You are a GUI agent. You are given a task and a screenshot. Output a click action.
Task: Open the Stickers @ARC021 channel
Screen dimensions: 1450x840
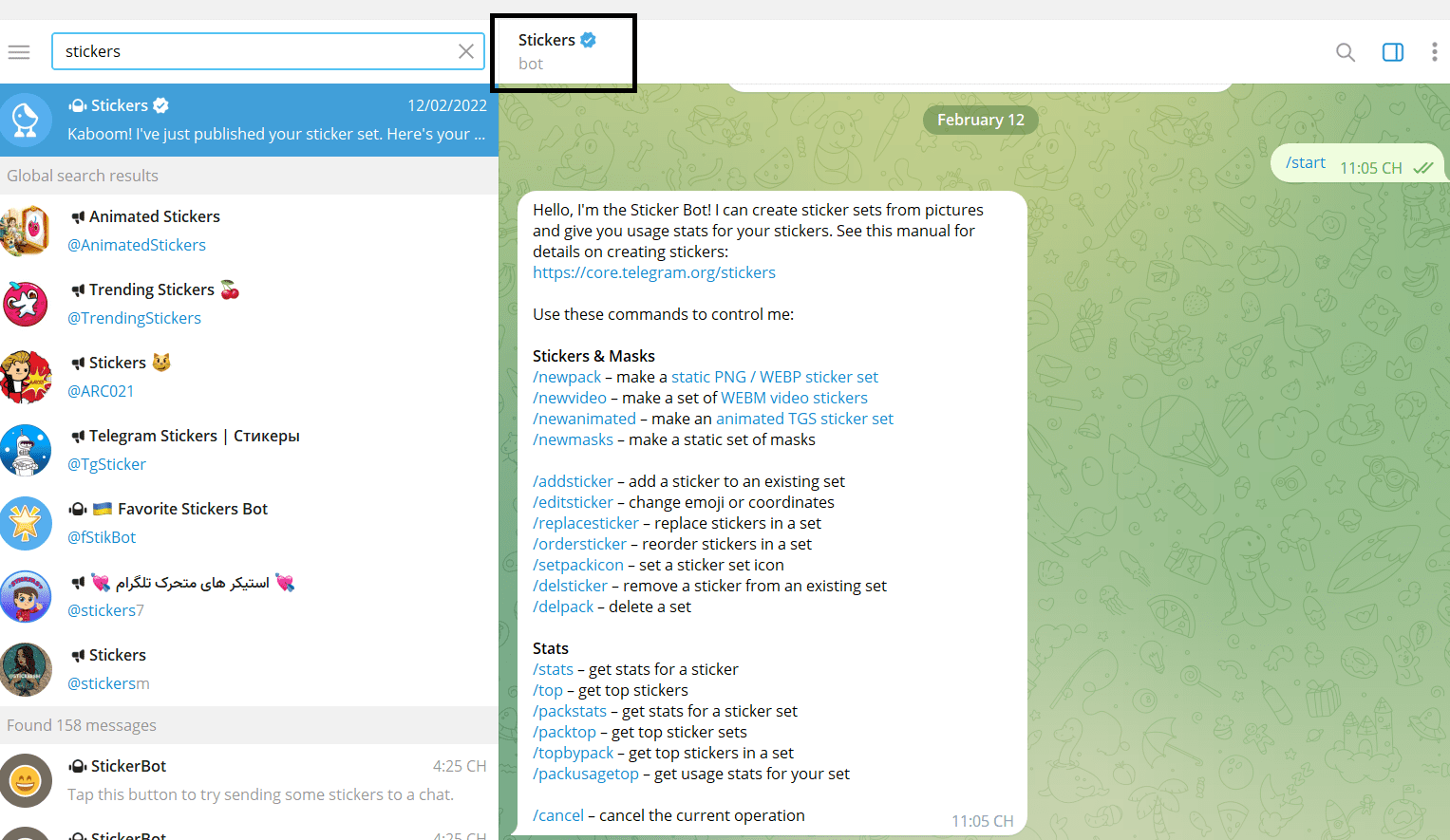pyautogui.click(x=249, y=377)
